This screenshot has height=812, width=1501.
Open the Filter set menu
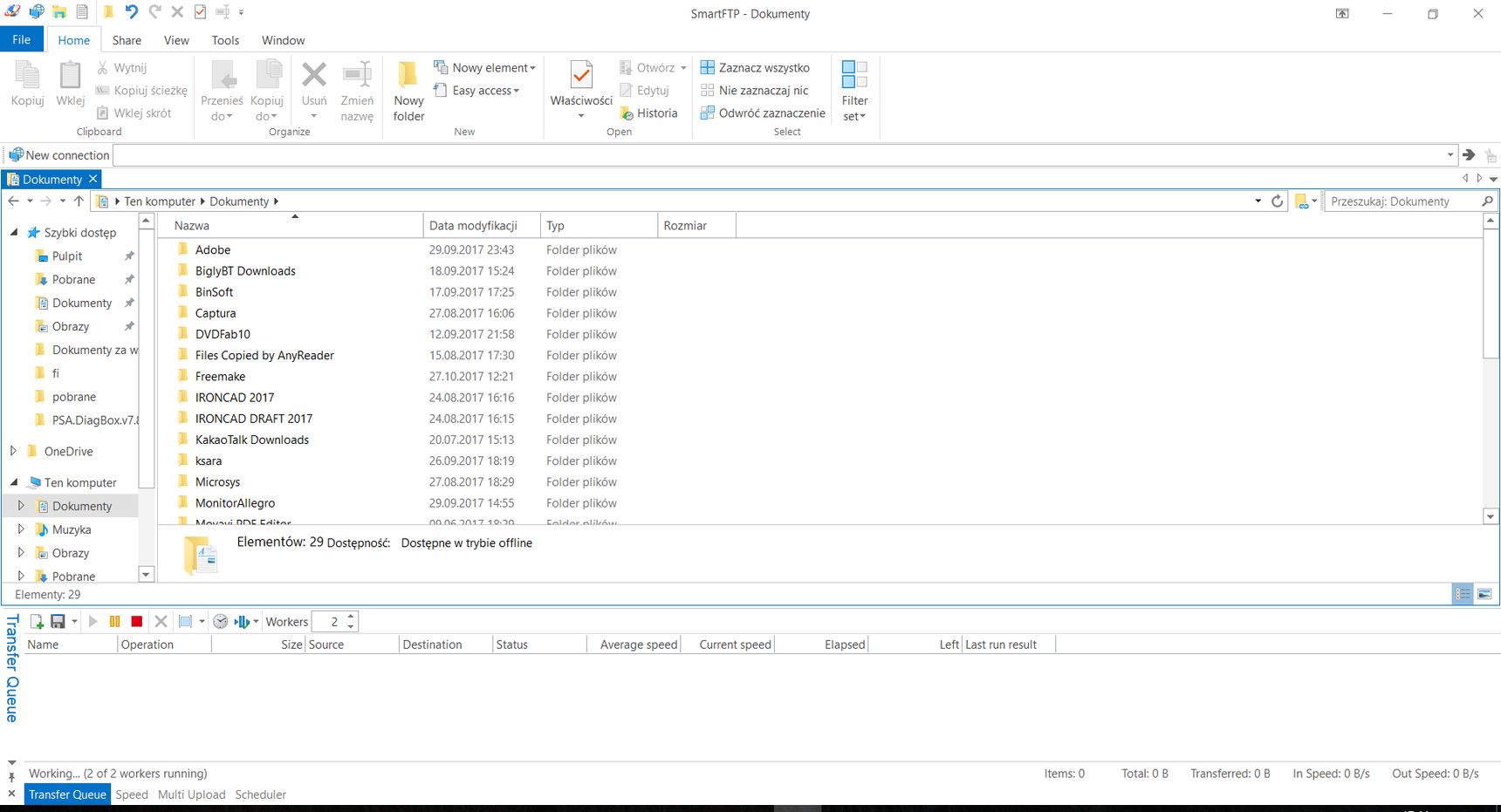click(854, 92)
